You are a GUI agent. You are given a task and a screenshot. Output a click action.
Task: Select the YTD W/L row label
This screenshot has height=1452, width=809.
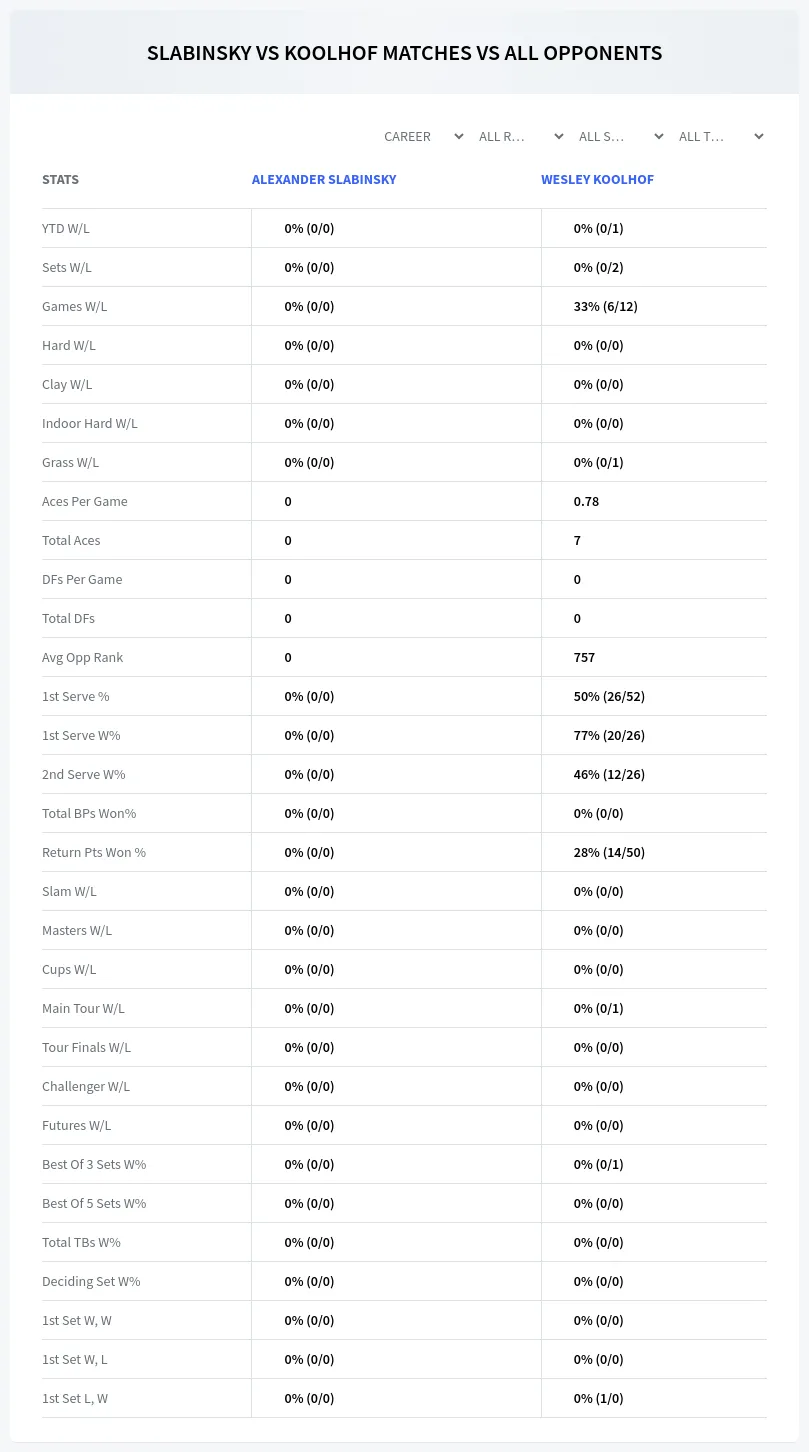tap(66, 228)
